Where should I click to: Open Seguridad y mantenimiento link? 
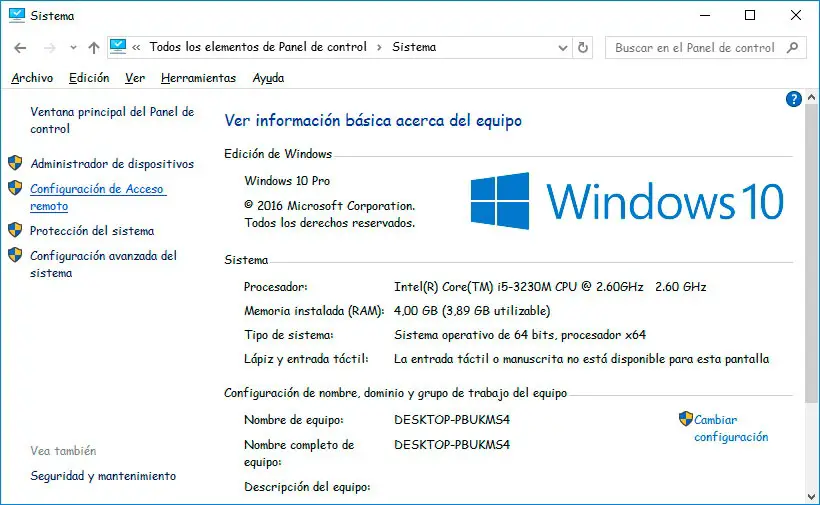tap(103, 476)
